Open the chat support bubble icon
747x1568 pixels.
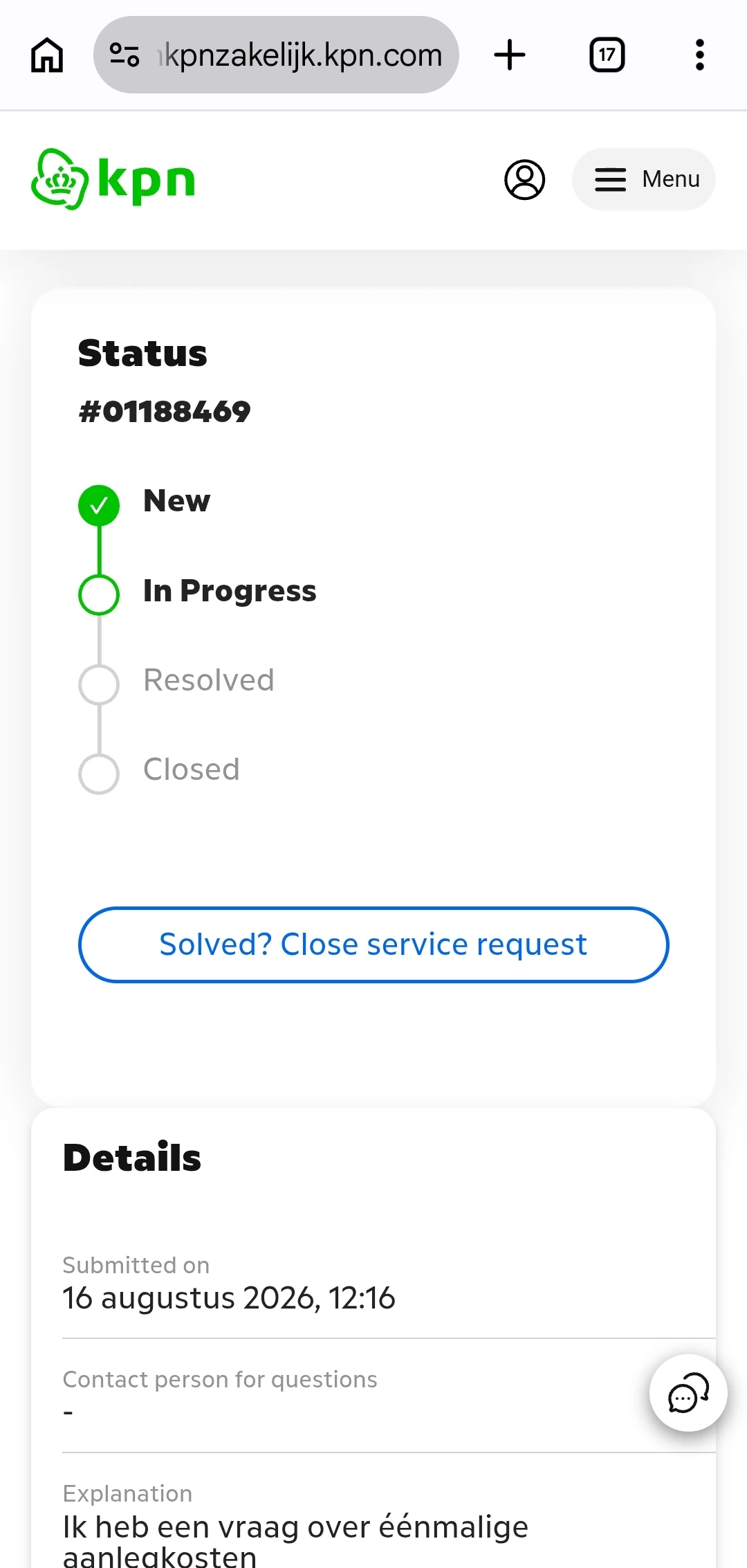tap(688, 1392)
